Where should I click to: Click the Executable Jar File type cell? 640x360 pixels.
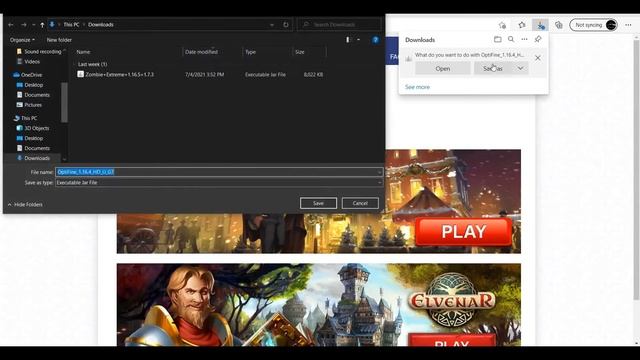(x=265, y=75)
